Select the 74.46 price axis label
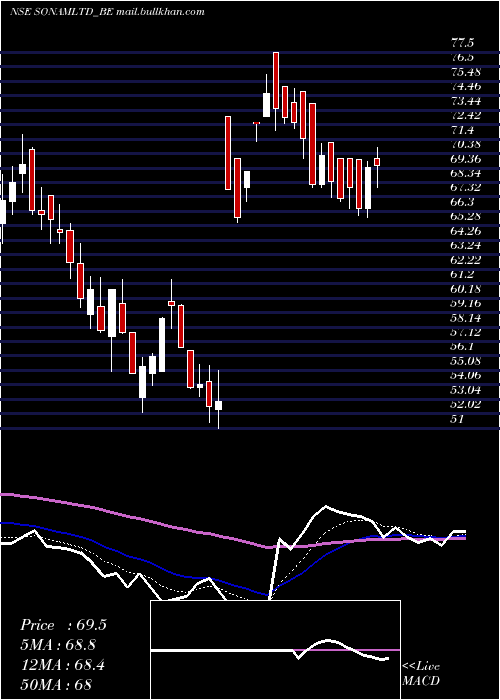The width and height of the screenshot is (500, 700). tap(465, 87)
